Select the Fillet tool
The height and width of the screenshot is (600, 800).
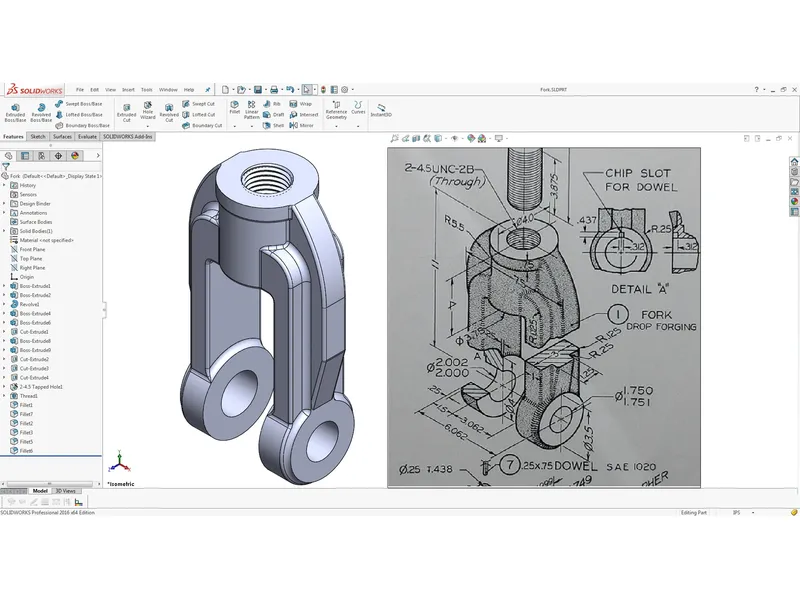pyautogui.click(x=234, y=108)
